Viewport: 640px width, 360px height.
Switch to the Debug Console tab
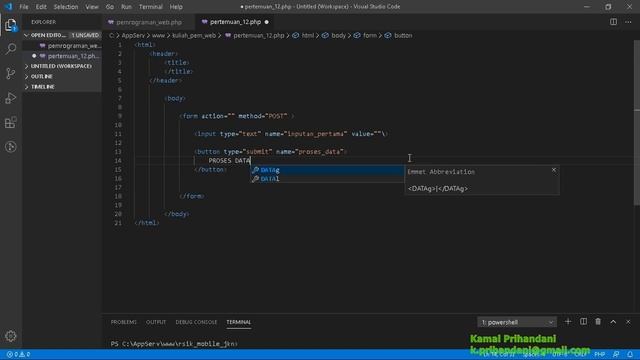tap(196, 322)
